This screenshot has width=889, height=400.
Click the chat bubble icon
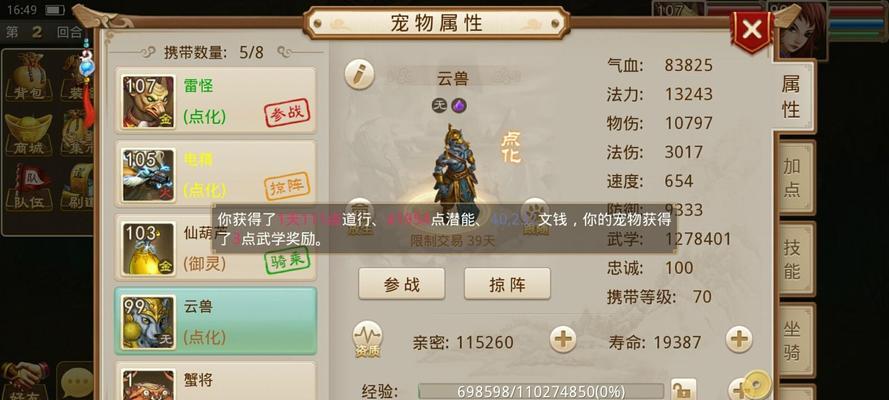point(77,383)
